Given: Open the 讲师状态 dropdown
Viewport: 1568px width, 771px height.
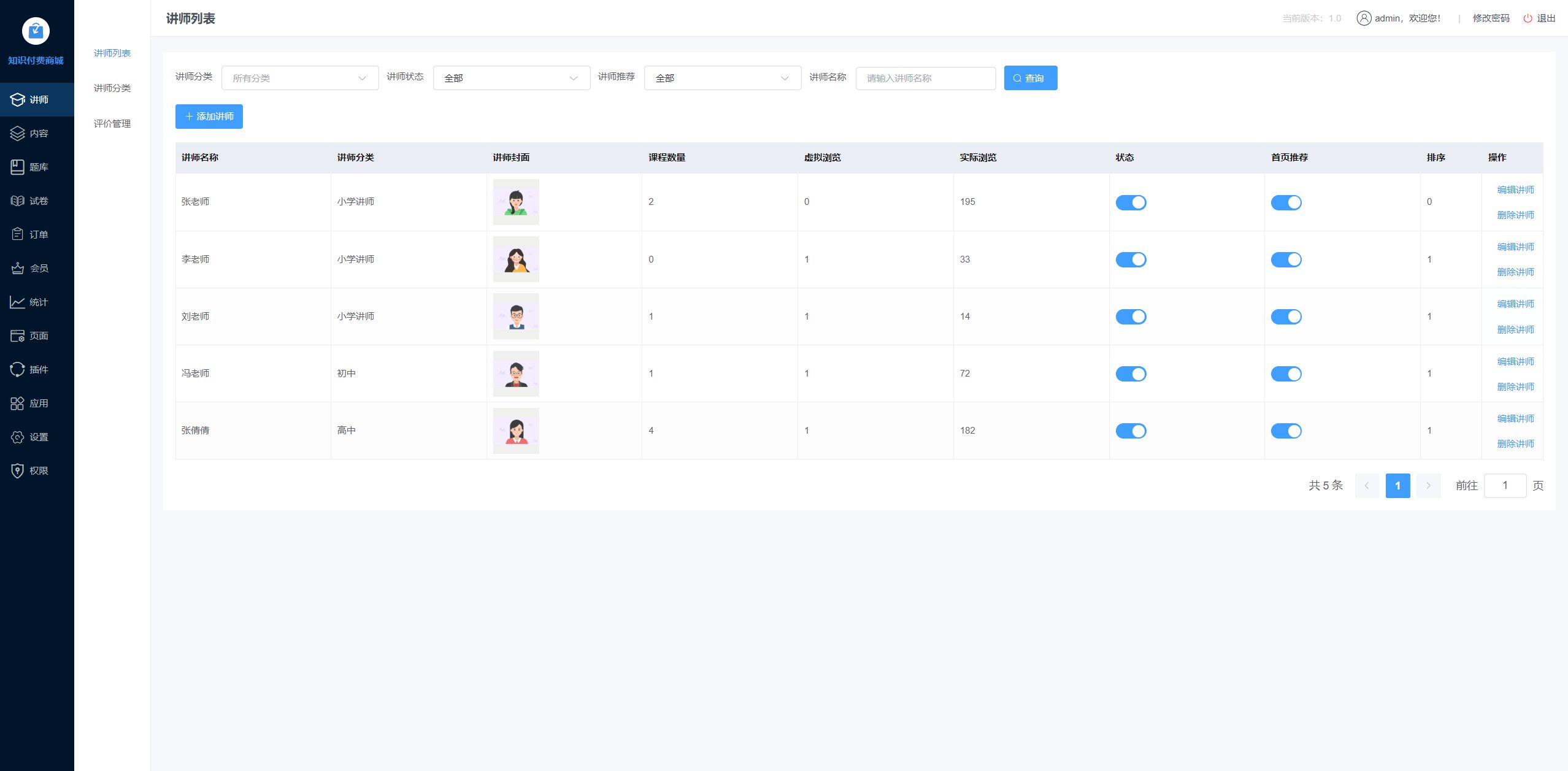Looking at the screenshot, I should pos(511,78).
